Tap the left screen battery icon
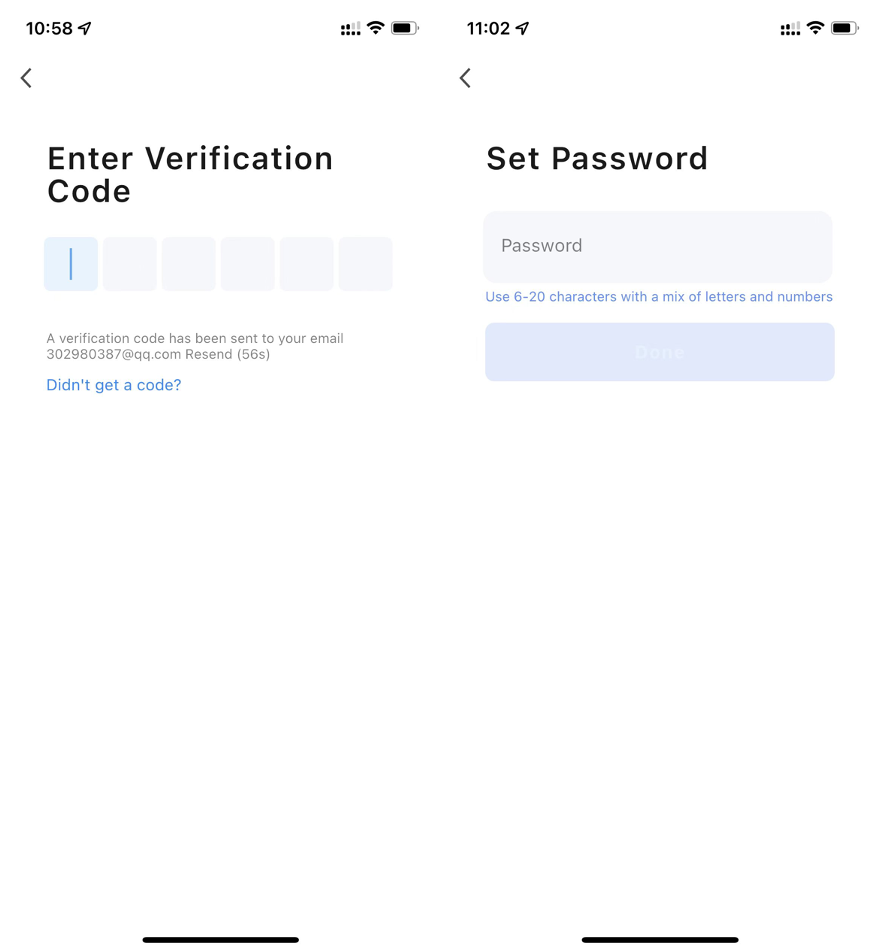Viewport: 880px width, 952px height. (405, 29)
